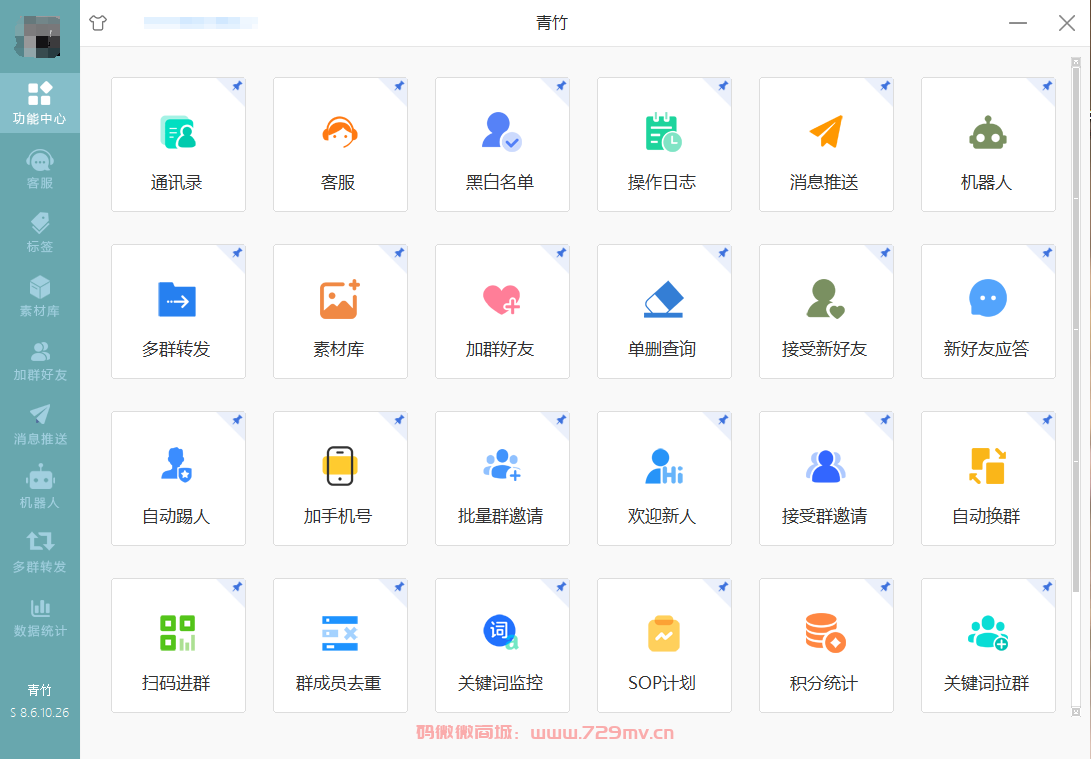Open the SOP计划 planner
Image resolution: width=1091 pixels, height=759 pixels.
tap(664, 645)
